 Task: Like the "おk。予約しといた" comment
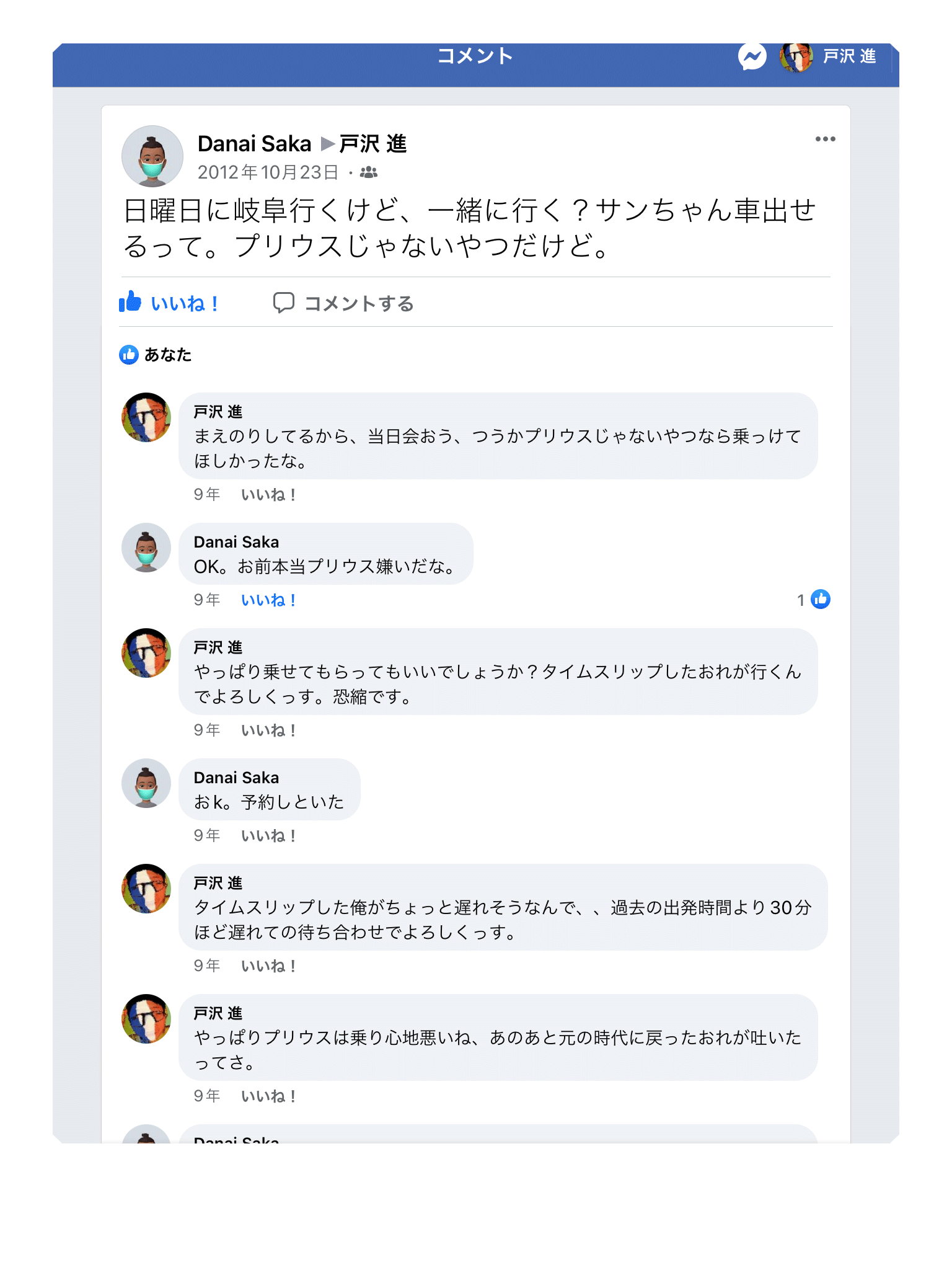[x=268, y=836]
